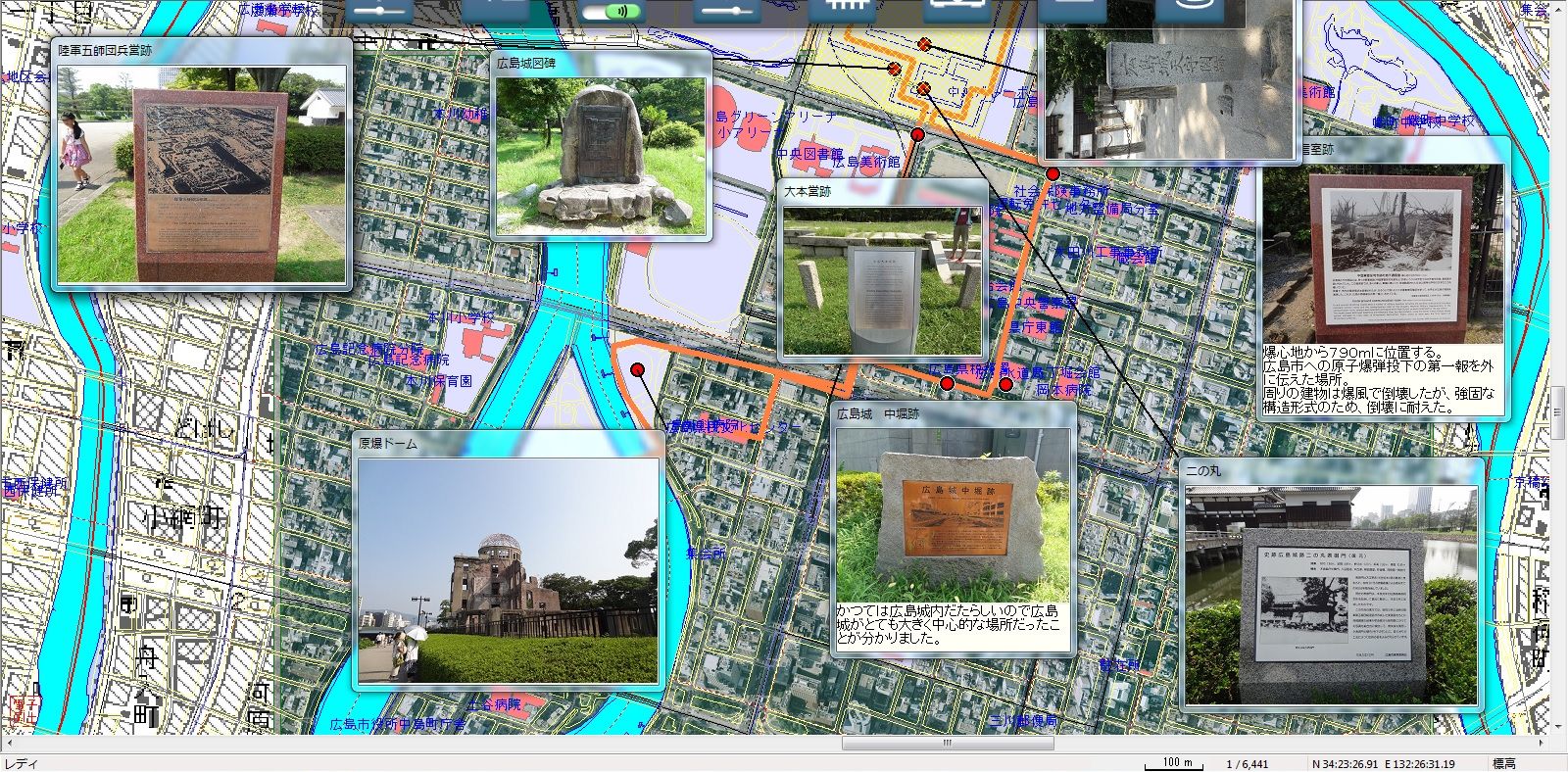Open the 広島城図碑 stone monument photo
The image size is (1568, 772).
click(x=600, y=153)
